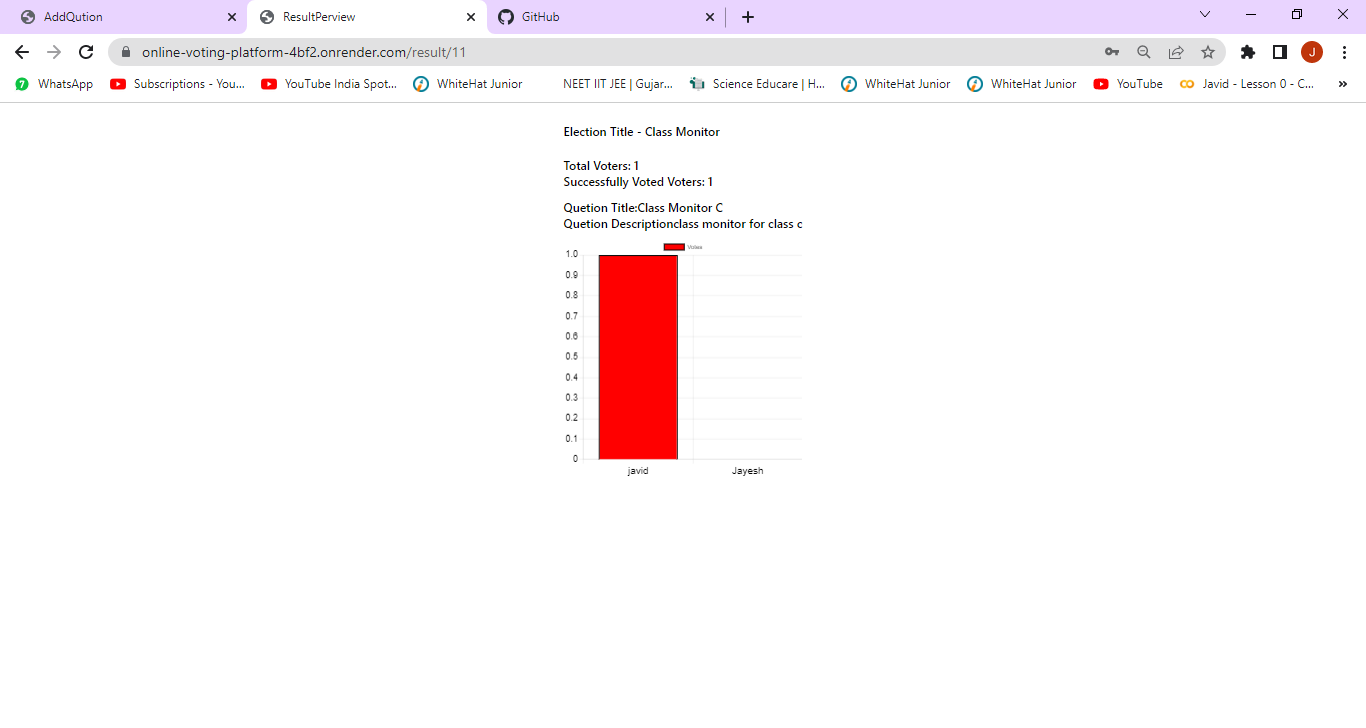Click the zoom magnifier icon in address bar
This screenshot has height=728, width=1366.
coord(1144,52)
